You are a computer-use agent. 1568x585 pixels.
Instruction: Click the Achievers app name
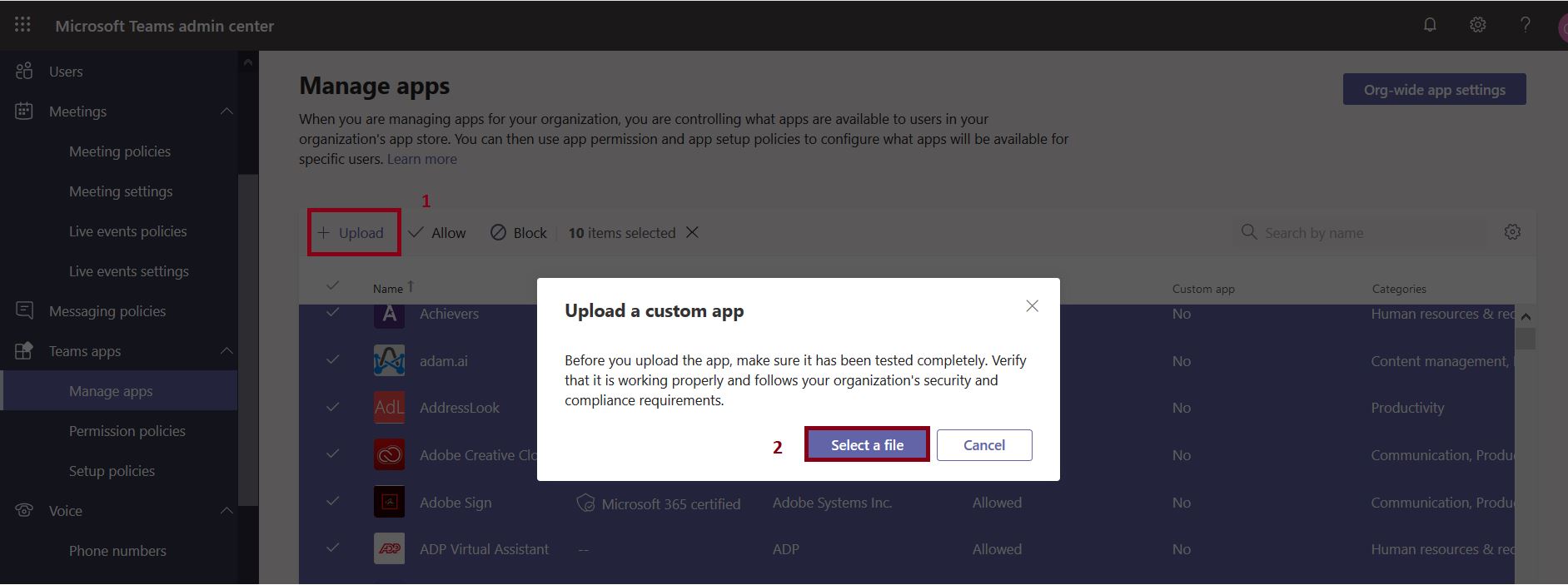point(449,314)
